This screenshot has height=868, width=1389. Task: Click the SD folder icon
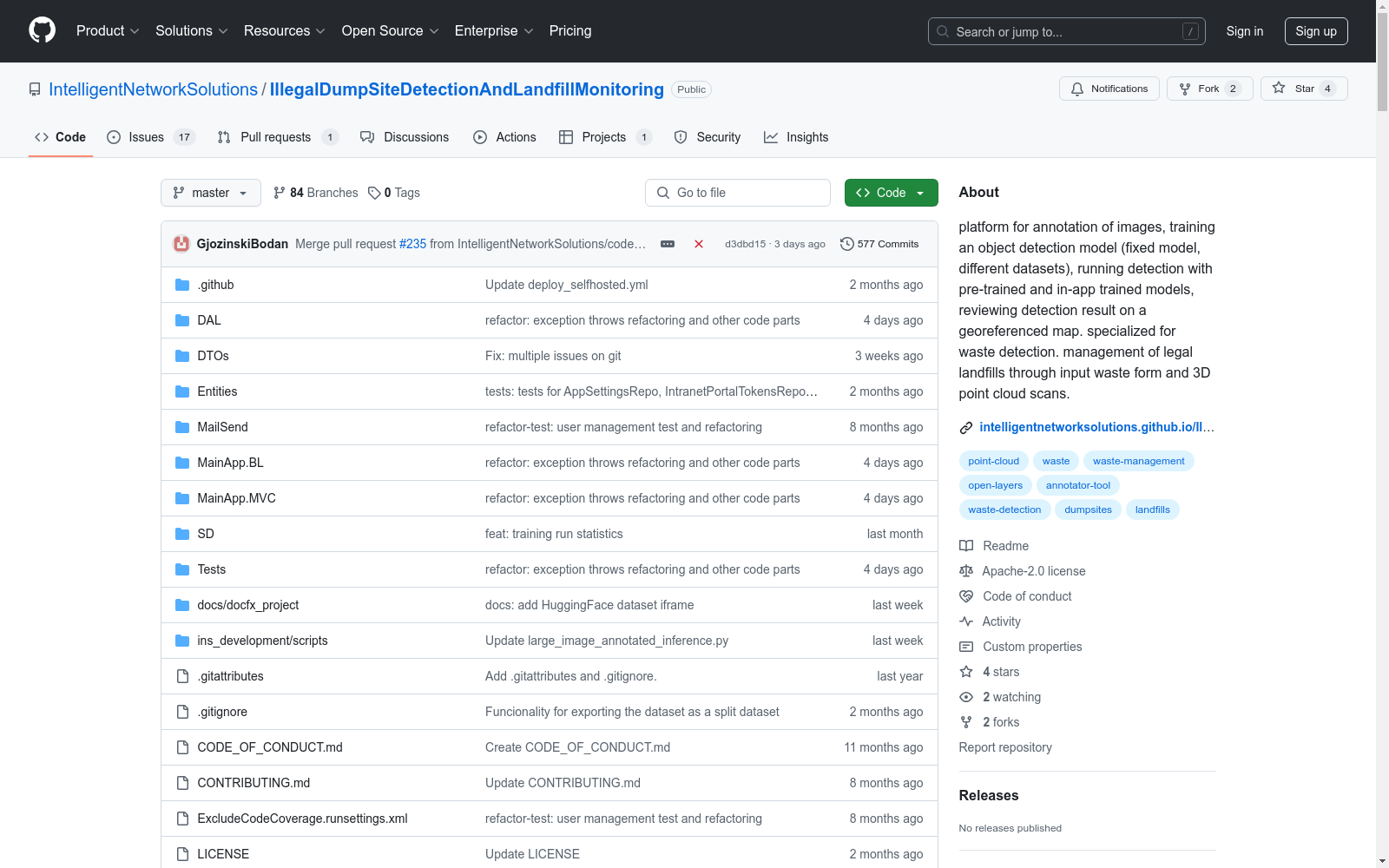point(182,534)
